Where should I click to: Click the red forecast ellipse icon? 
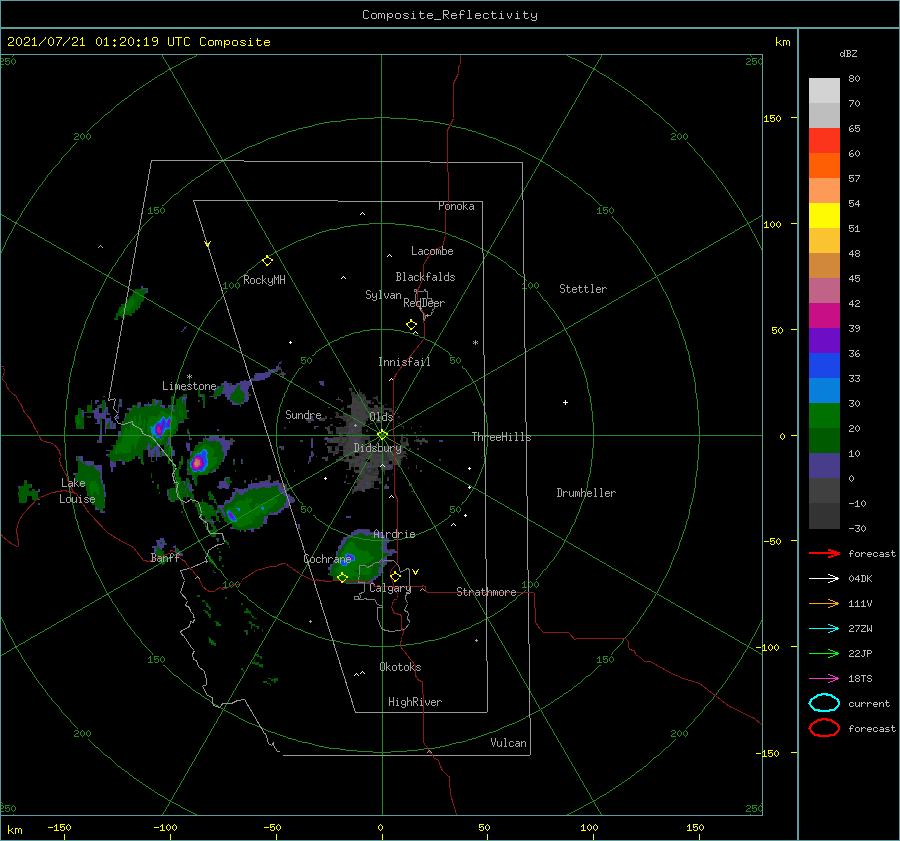pyautogui.click(x=824, y=728)
